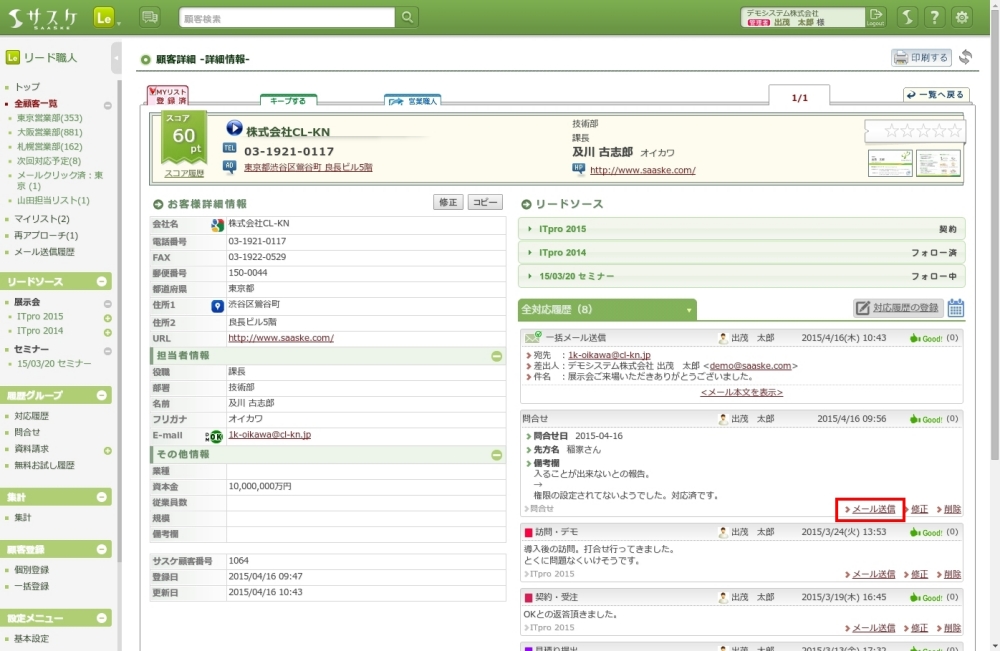Toggle the MYリスト登録済 tab
1000x651 pixels.
coord(167,96)
